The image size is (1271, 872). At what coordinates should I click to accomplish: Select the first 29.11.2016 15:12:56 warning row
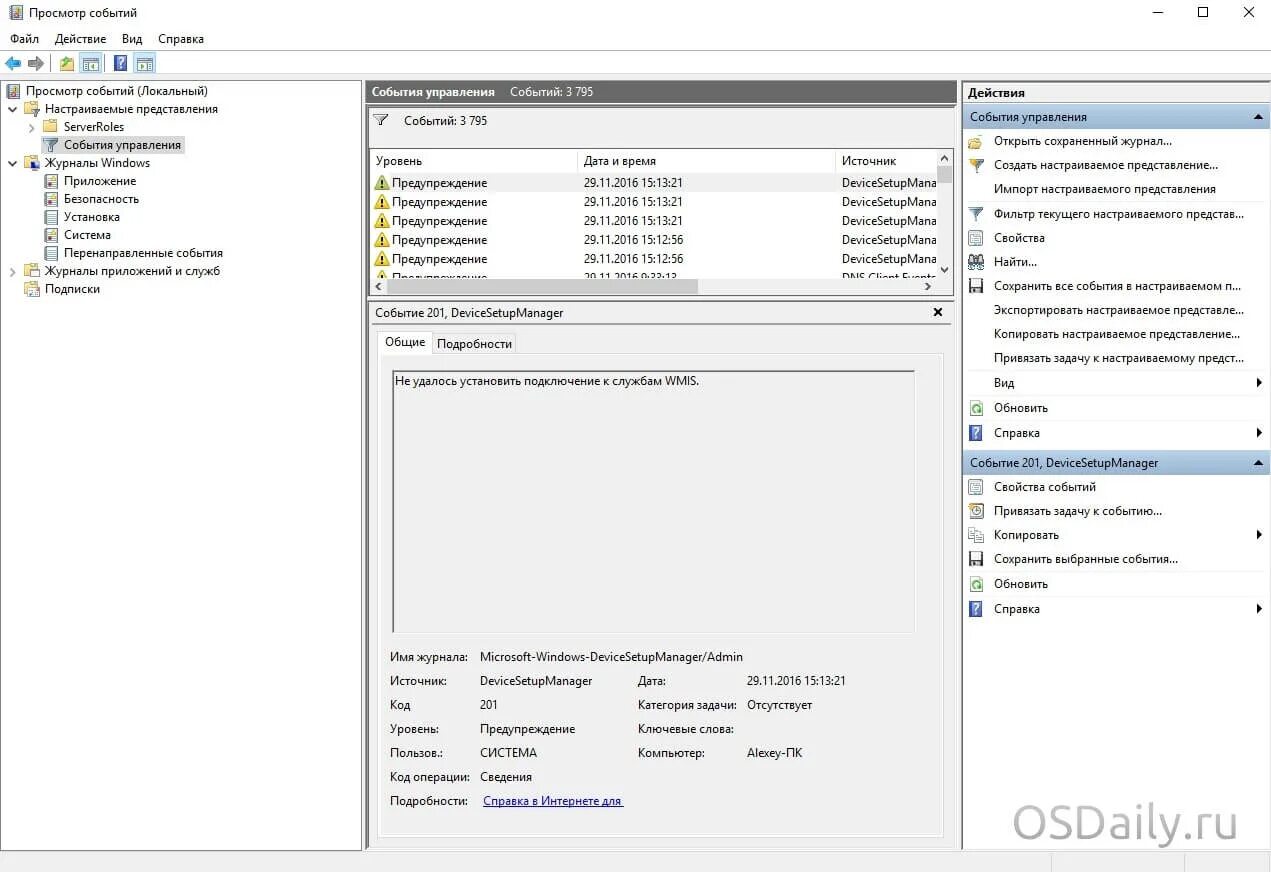655,240
